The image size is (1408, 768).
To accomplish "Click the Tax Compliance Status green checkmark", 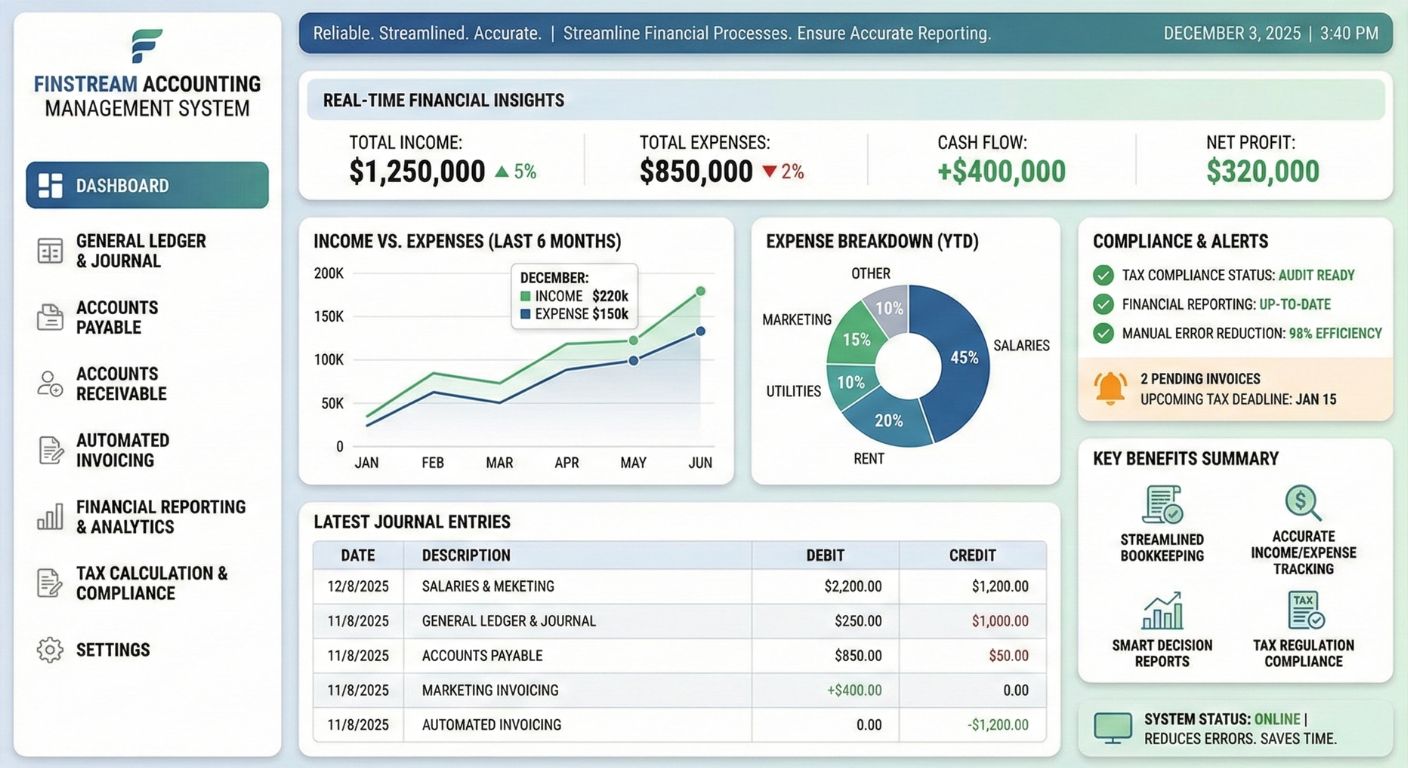I will click(x=1103, y=275).
